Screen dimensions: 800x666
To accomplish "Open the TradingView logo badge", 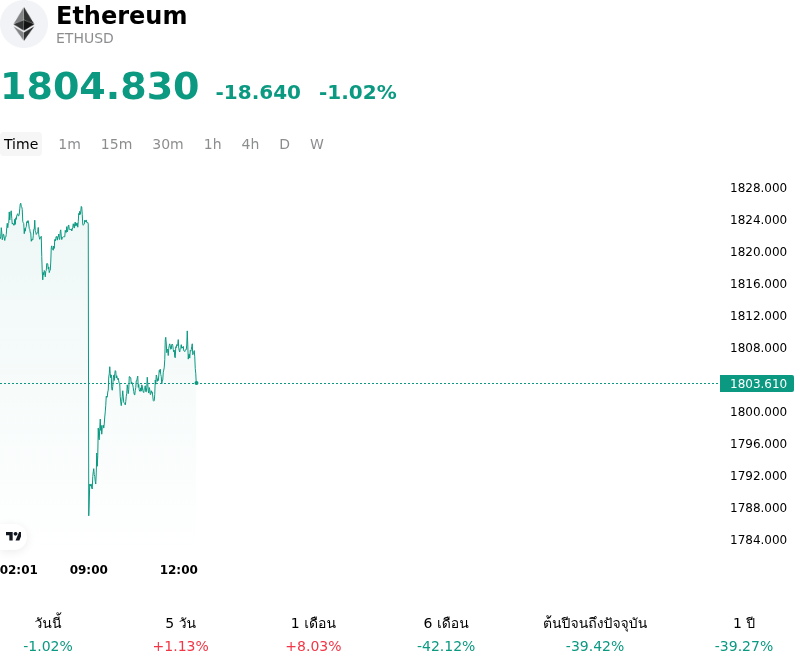I will coord(13,536).
